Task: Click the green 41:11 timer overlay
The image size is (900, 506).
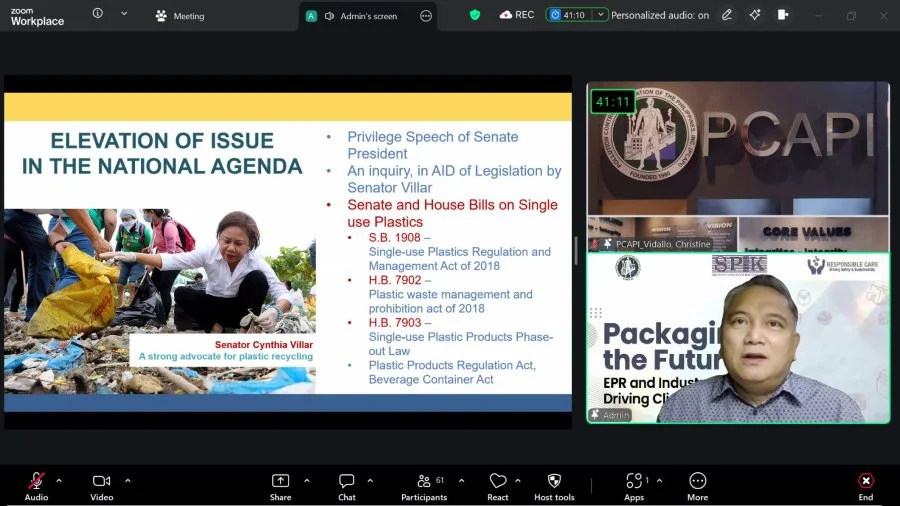Action: (613, 102)
